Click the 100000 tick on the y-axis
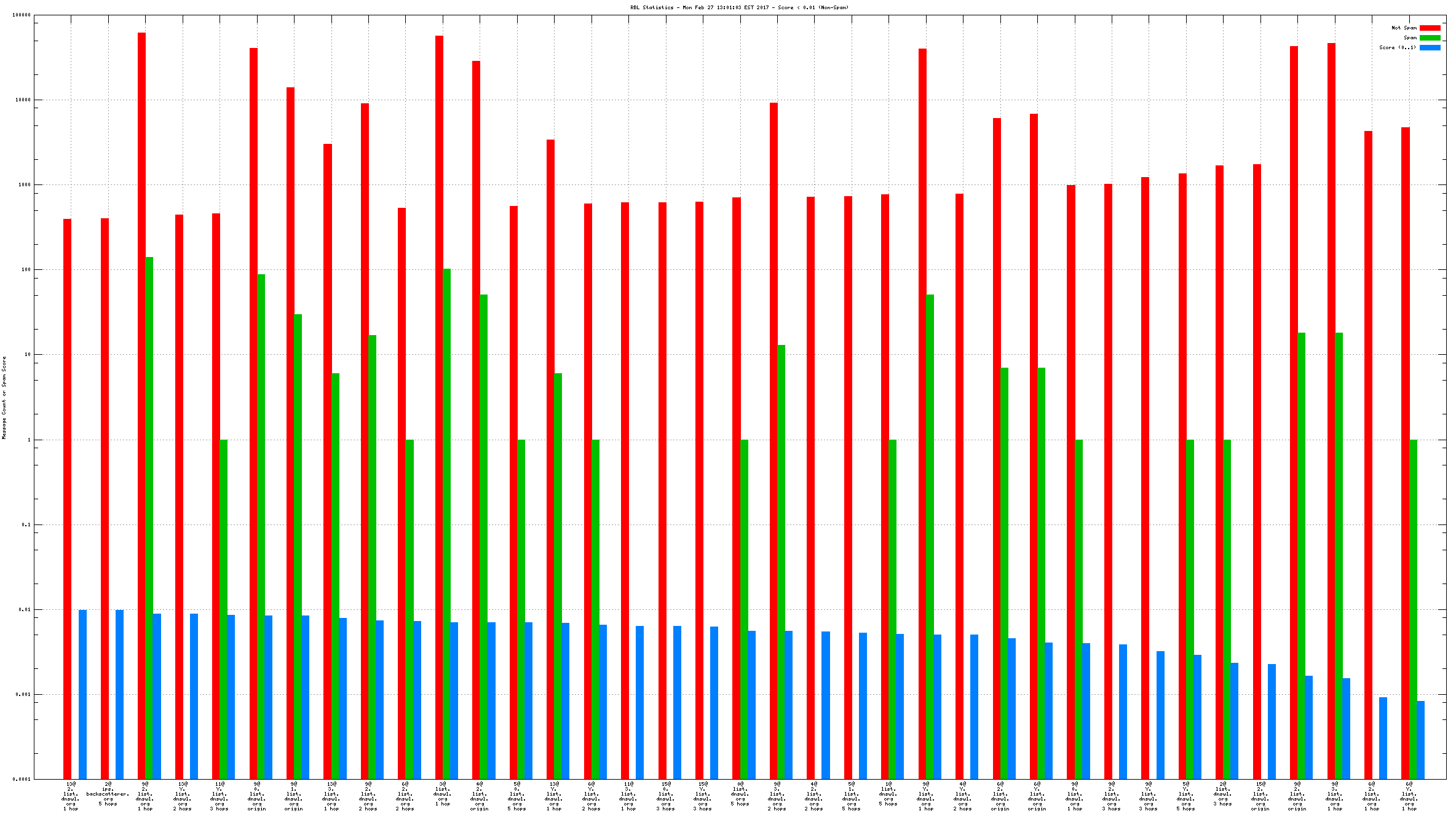Image resolution: width=1456 pixels, height=819 pixels. (22, 15)
